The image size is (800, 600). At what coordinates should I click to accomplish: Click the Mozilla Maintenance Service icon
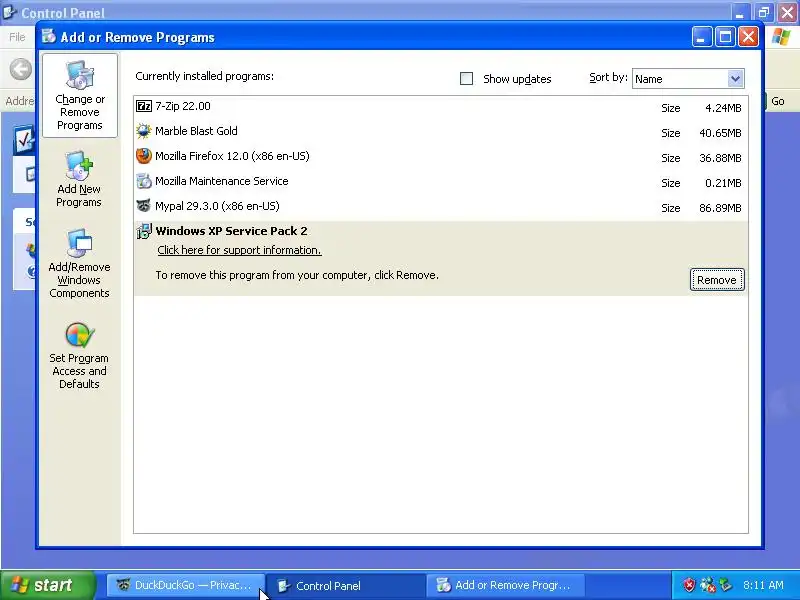point(144,181)
